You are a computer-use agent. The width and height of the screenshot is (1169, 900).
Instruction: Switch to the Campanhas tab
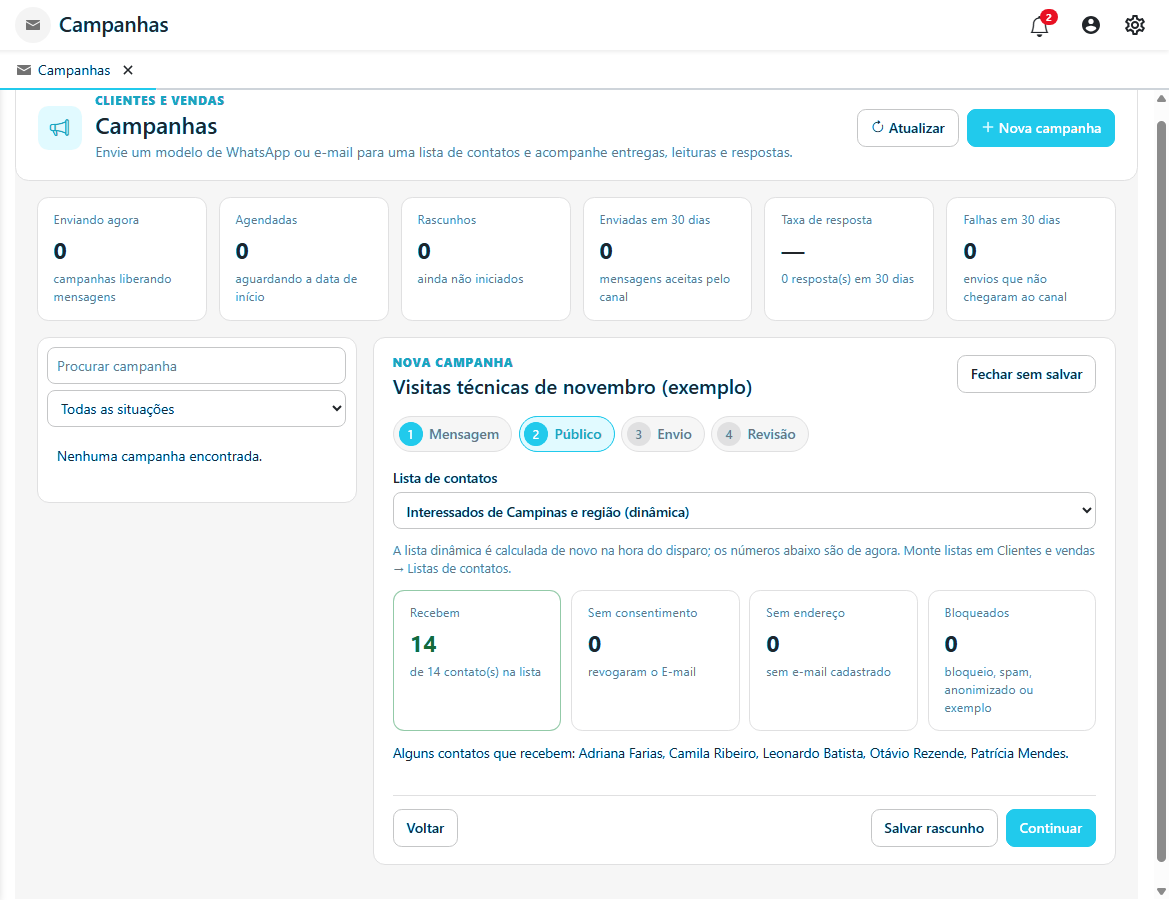tap(74, 70)
